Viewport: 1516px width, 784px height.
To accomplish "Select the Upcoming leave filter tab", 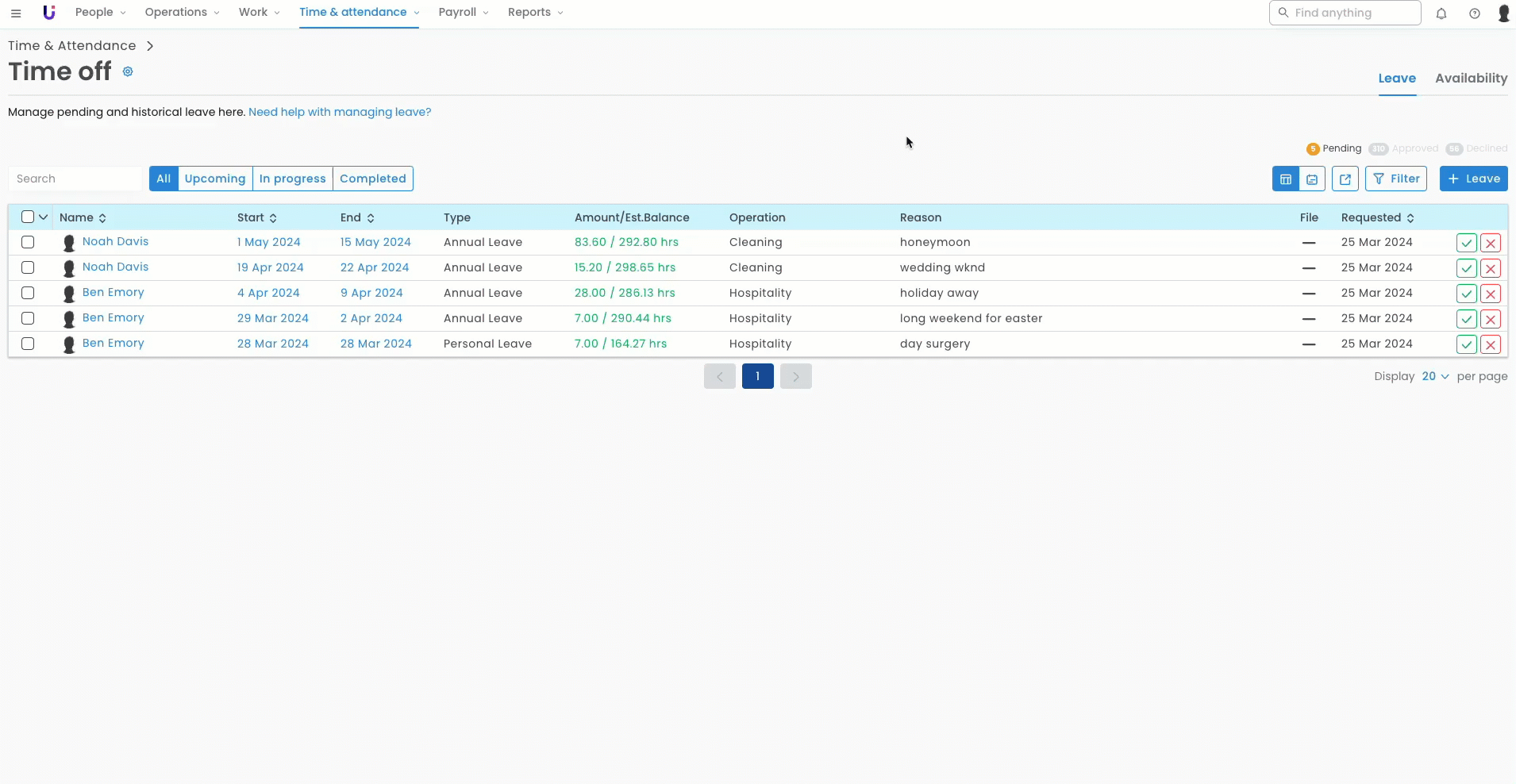I will point(215,179).
